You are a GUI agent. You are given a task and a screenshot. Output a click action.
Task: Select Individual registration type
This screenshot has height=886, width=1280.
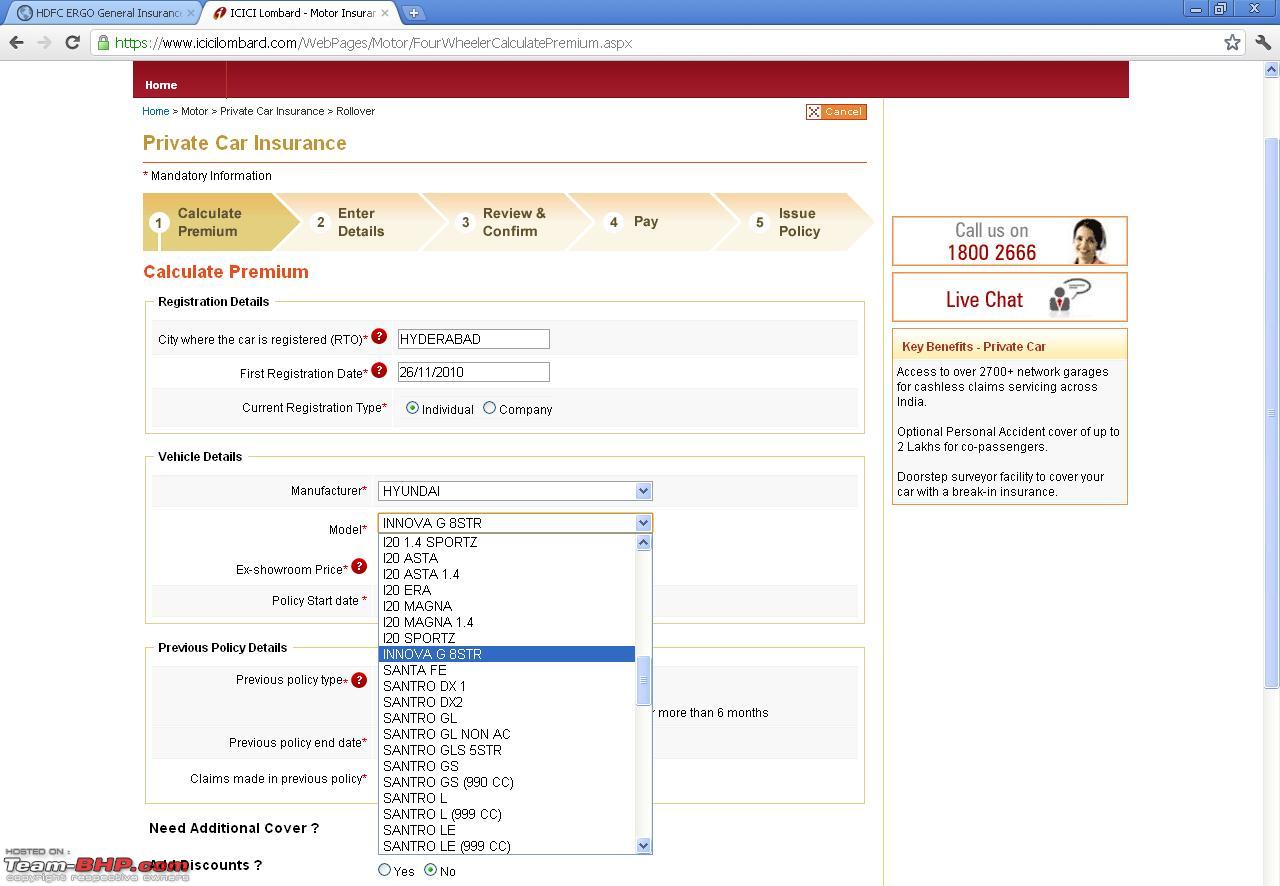point(412,408)
